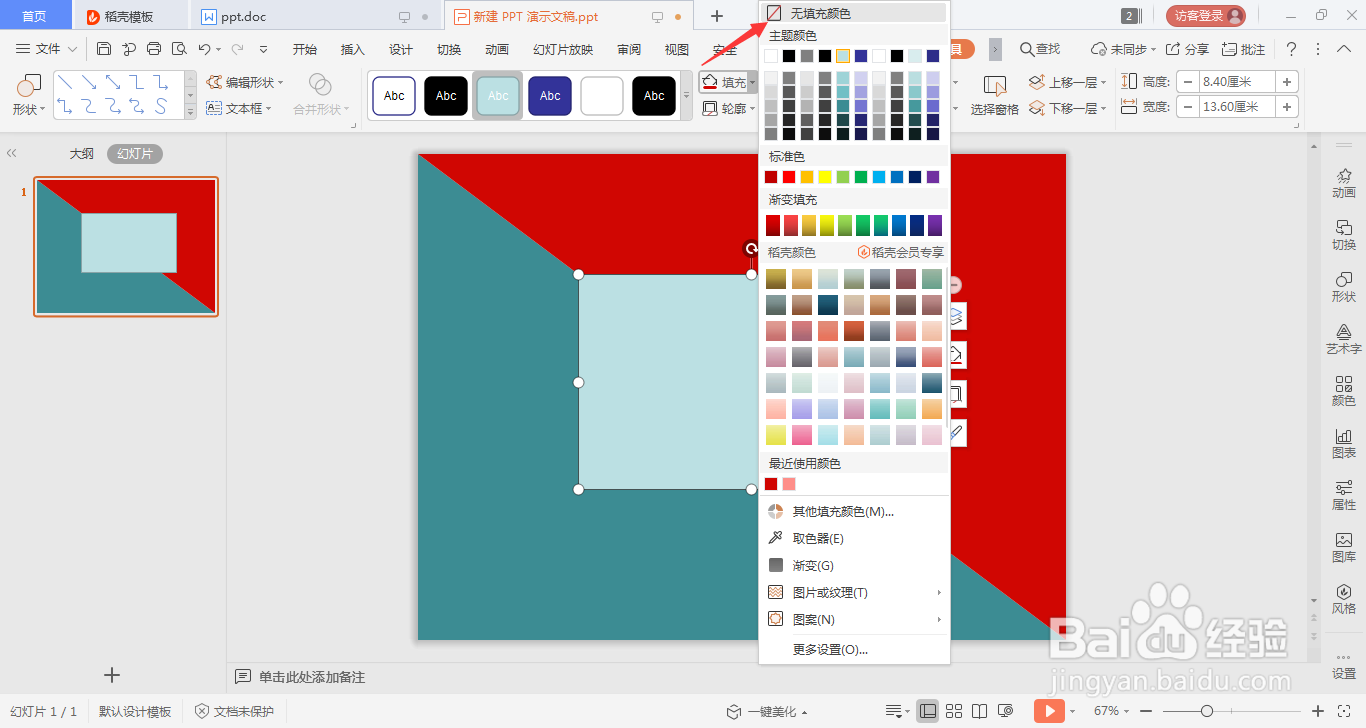This screenshot has width=1366, height=728.
Task: Collapse the ribbon with the up chevron
Action: [x=1343, y=49]
